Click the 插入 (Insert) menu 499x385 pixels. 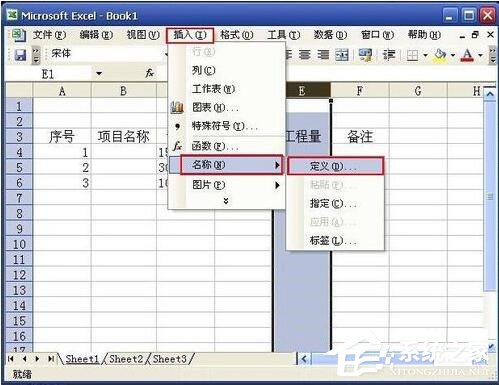(x=190, y=35)
